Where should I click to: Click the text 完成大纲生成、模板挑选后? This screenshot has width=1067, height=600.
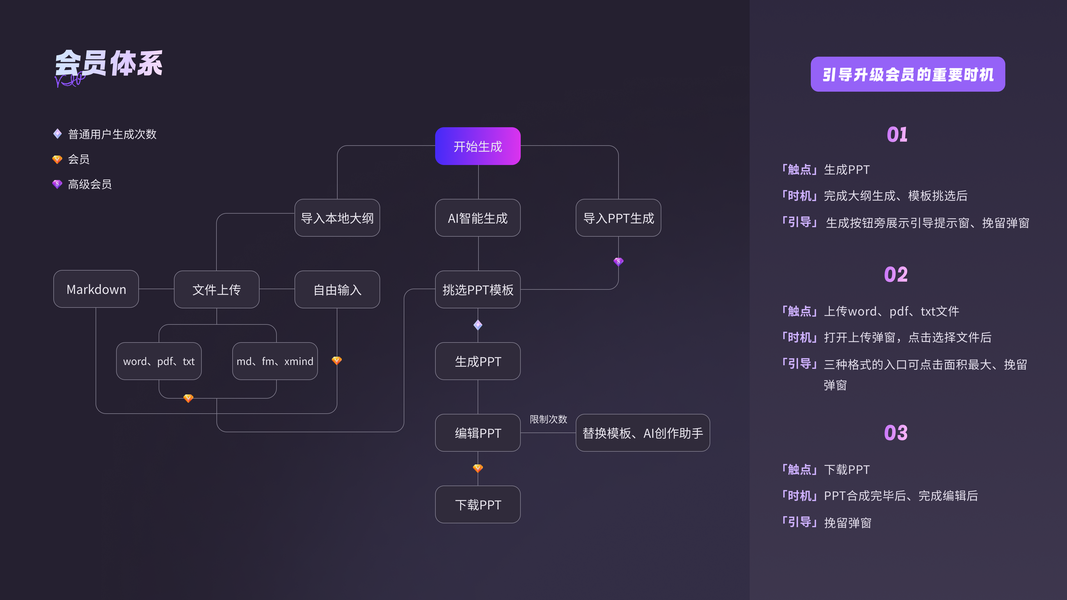(x=896, y=196)
